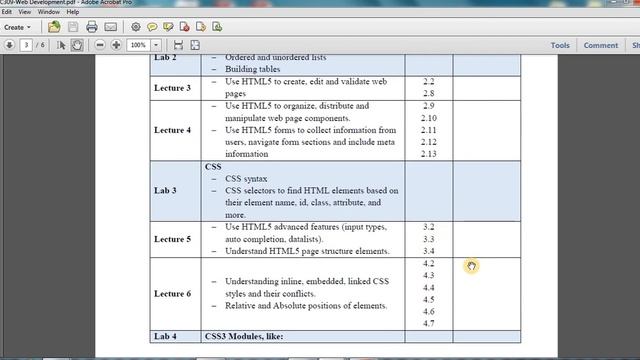Click the 'Lecture 4' row label
Screen dimensions: 640x360
172,130
